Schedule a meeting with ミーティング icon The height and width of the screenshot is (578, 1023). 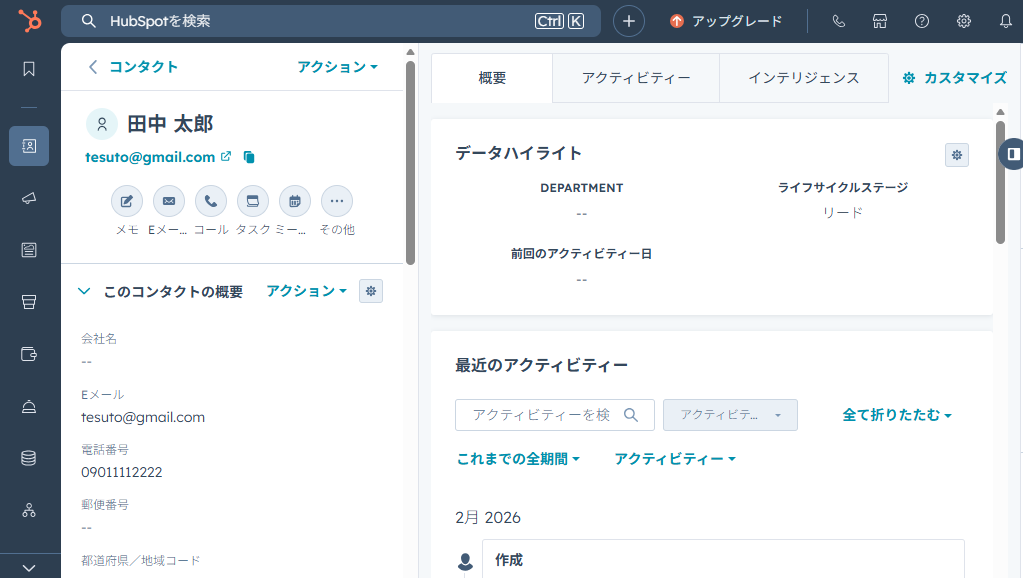point(294,201)
